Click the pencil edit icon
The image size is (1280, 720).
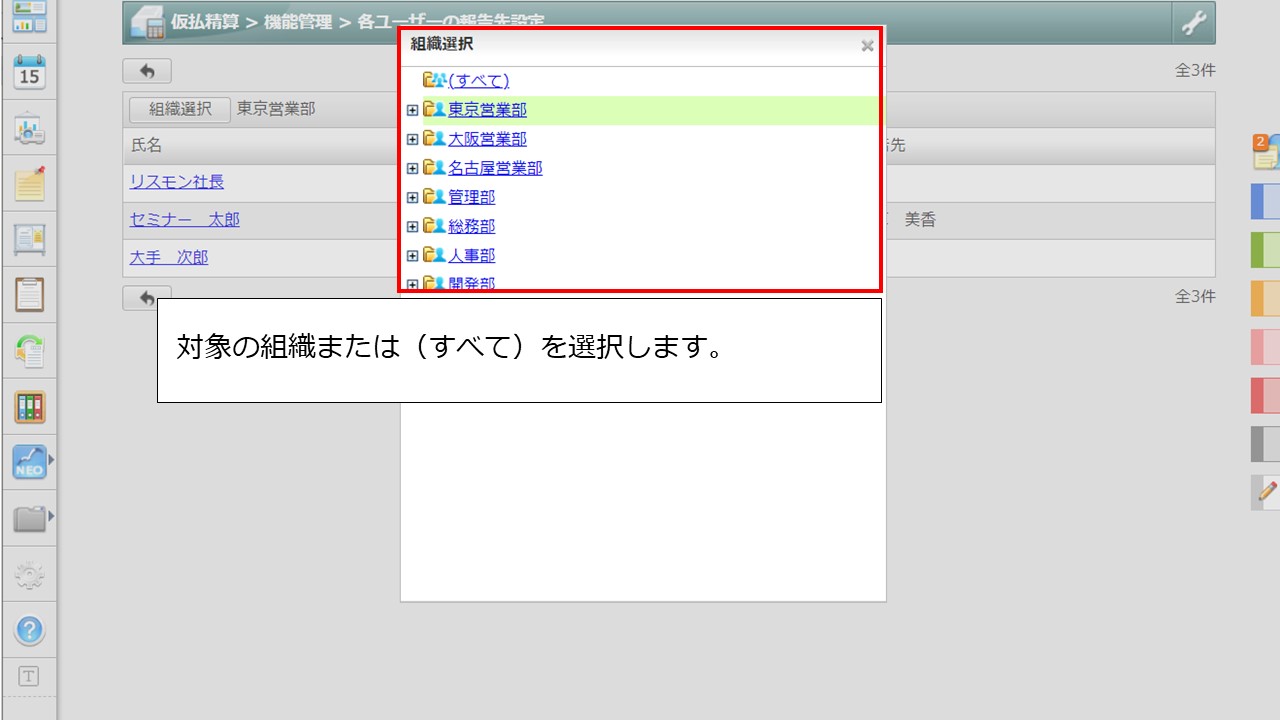(x=1266, y=492)
